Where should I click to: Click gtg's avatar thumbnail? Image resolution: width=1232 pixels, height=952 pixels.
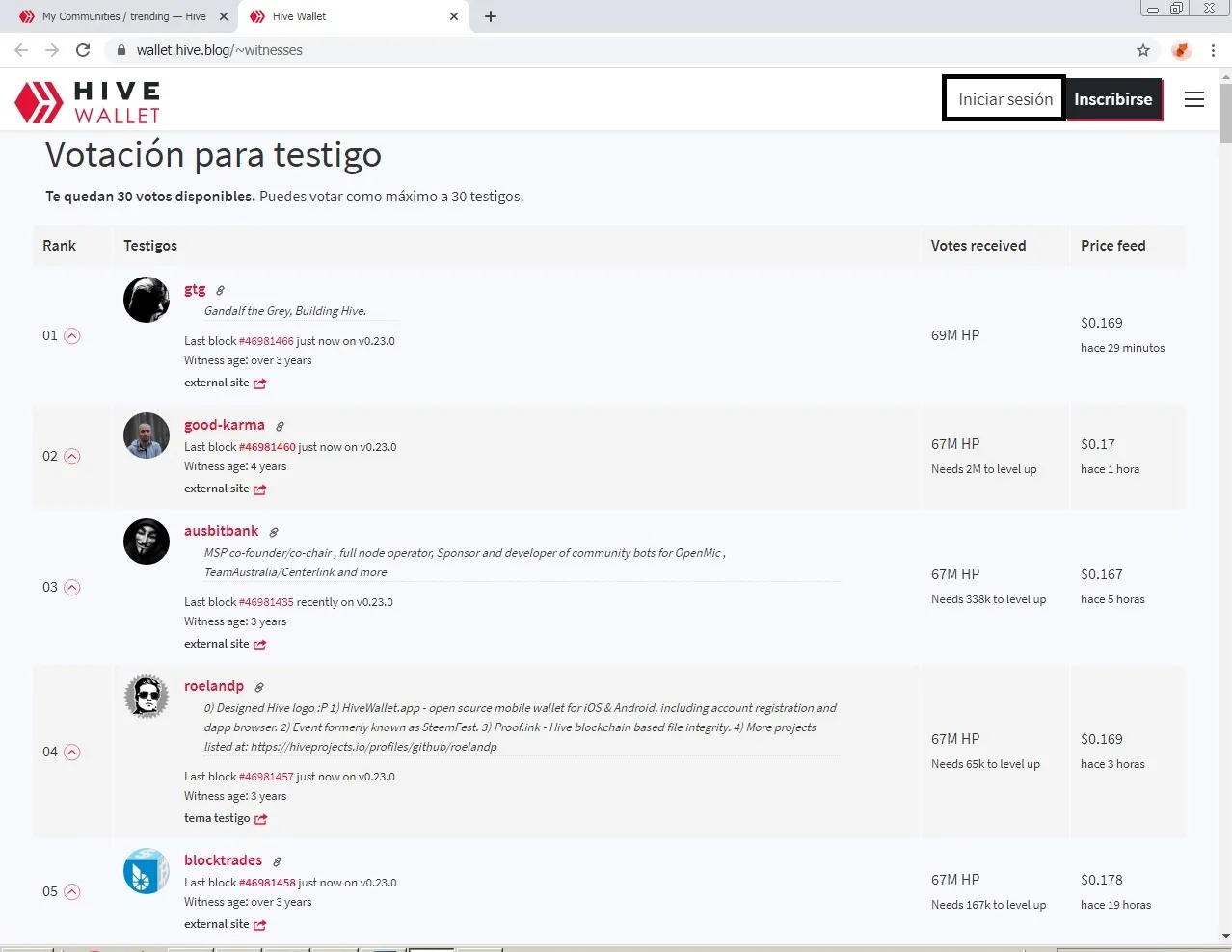click(x=147, y=300)
